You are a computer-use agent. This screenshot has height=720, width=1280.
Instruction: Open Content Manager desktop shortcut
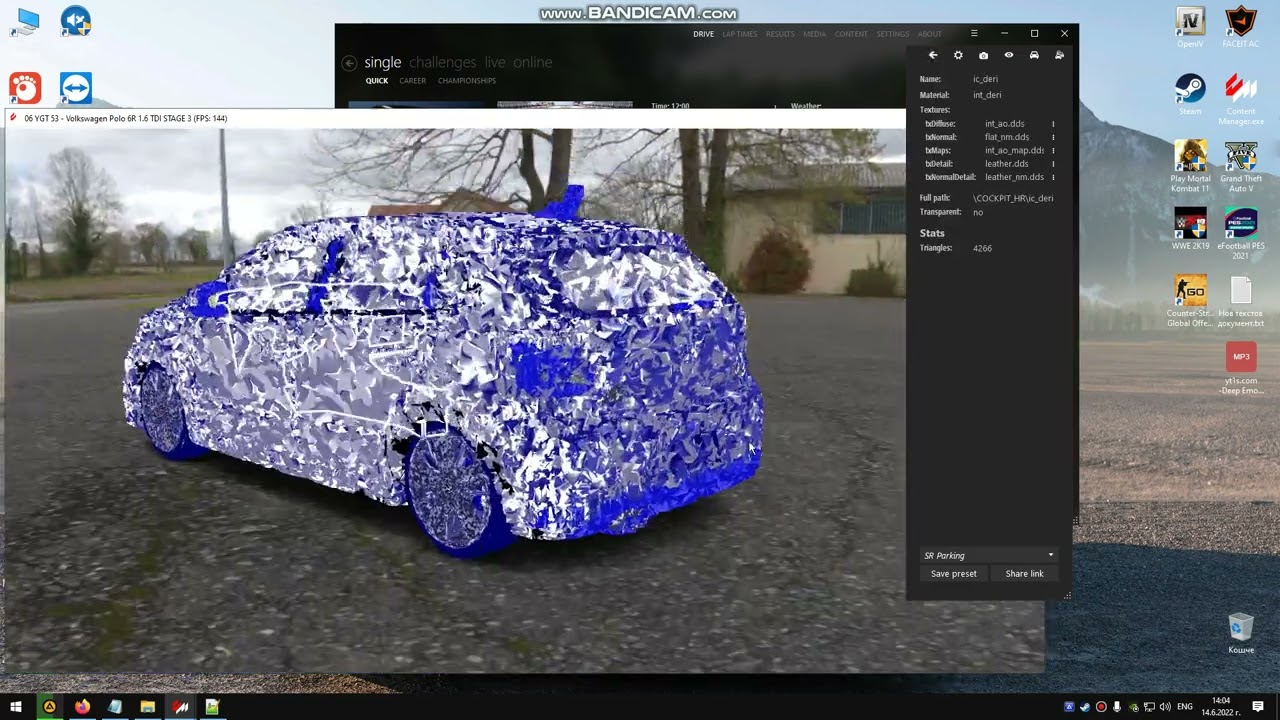pyautogui.click(x=1241, y=99)
